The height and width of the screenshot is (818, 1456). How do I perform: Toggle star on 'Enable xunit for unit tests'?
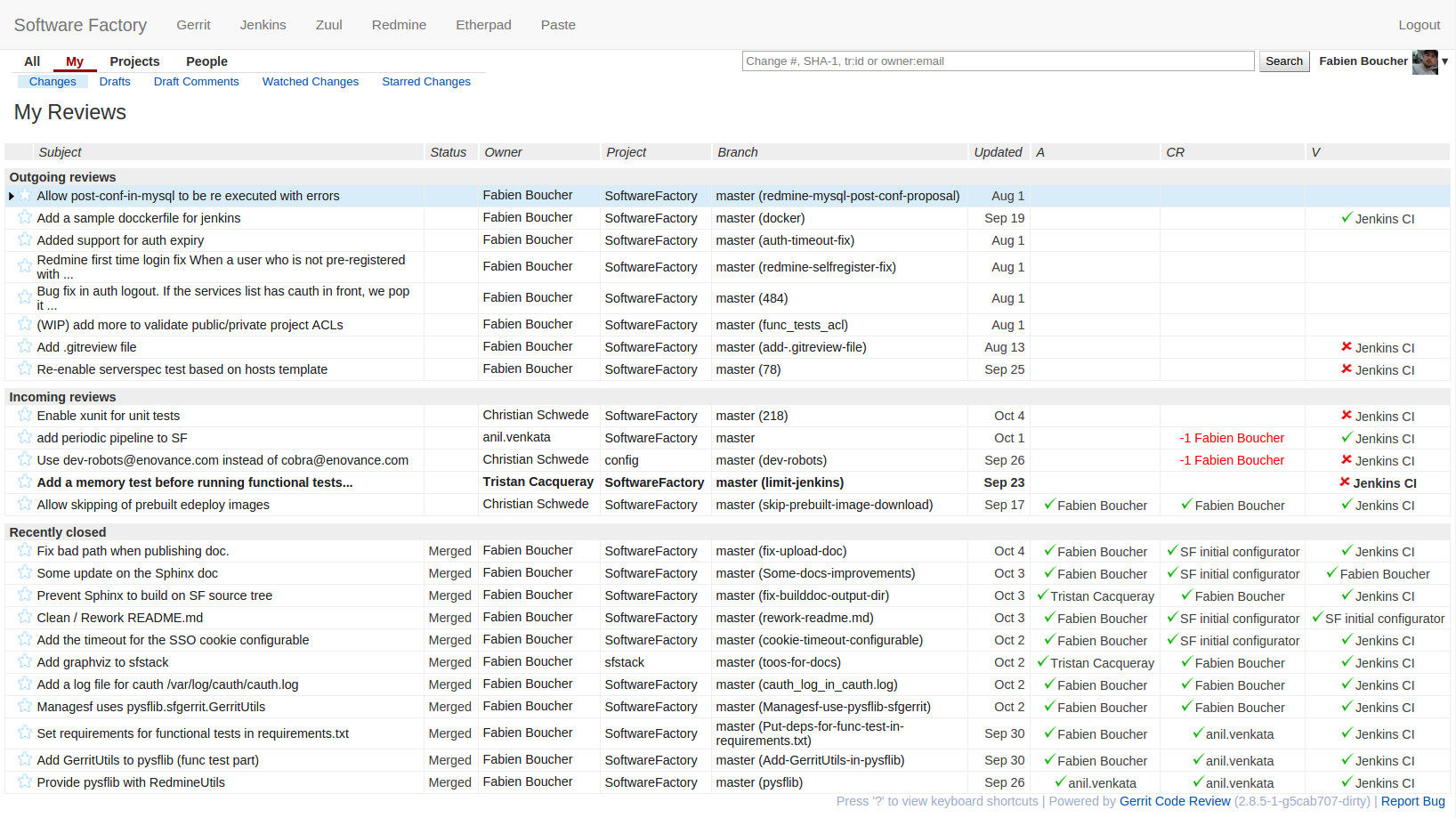(25, 415)
